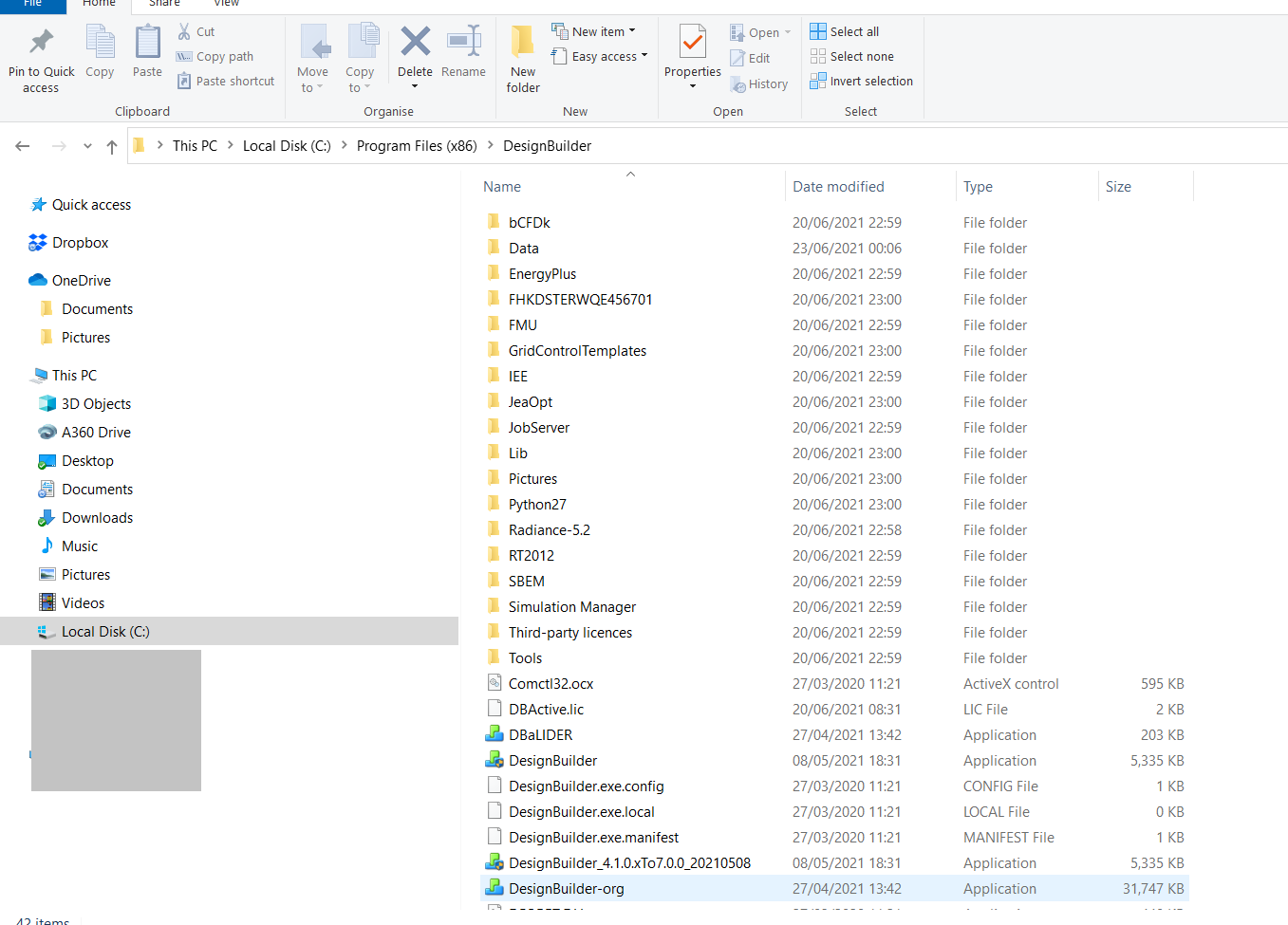Sort files by Date modified column
Viewport: 1288px width, 925px height.
coord(838,187)
